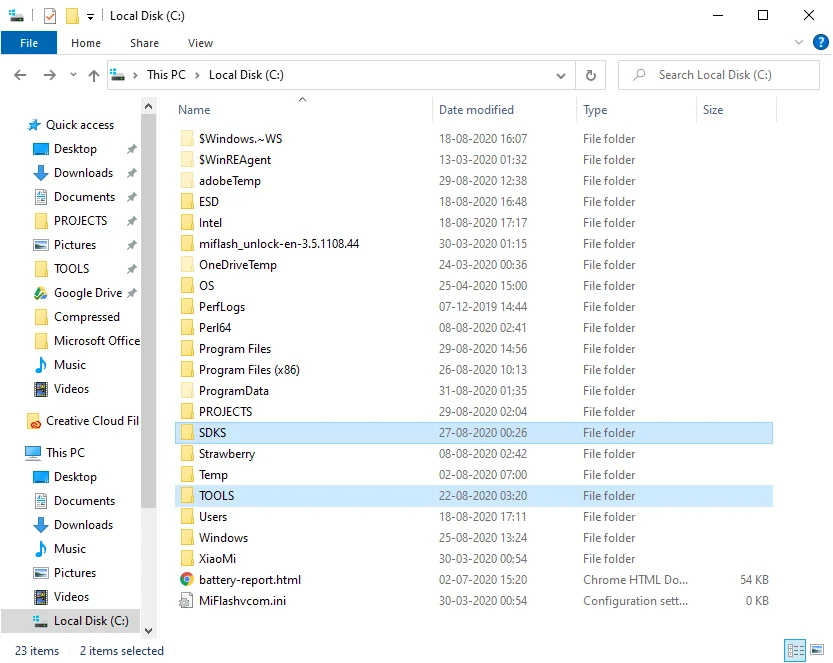Click the Properties quick access toolbar icon

50,16
